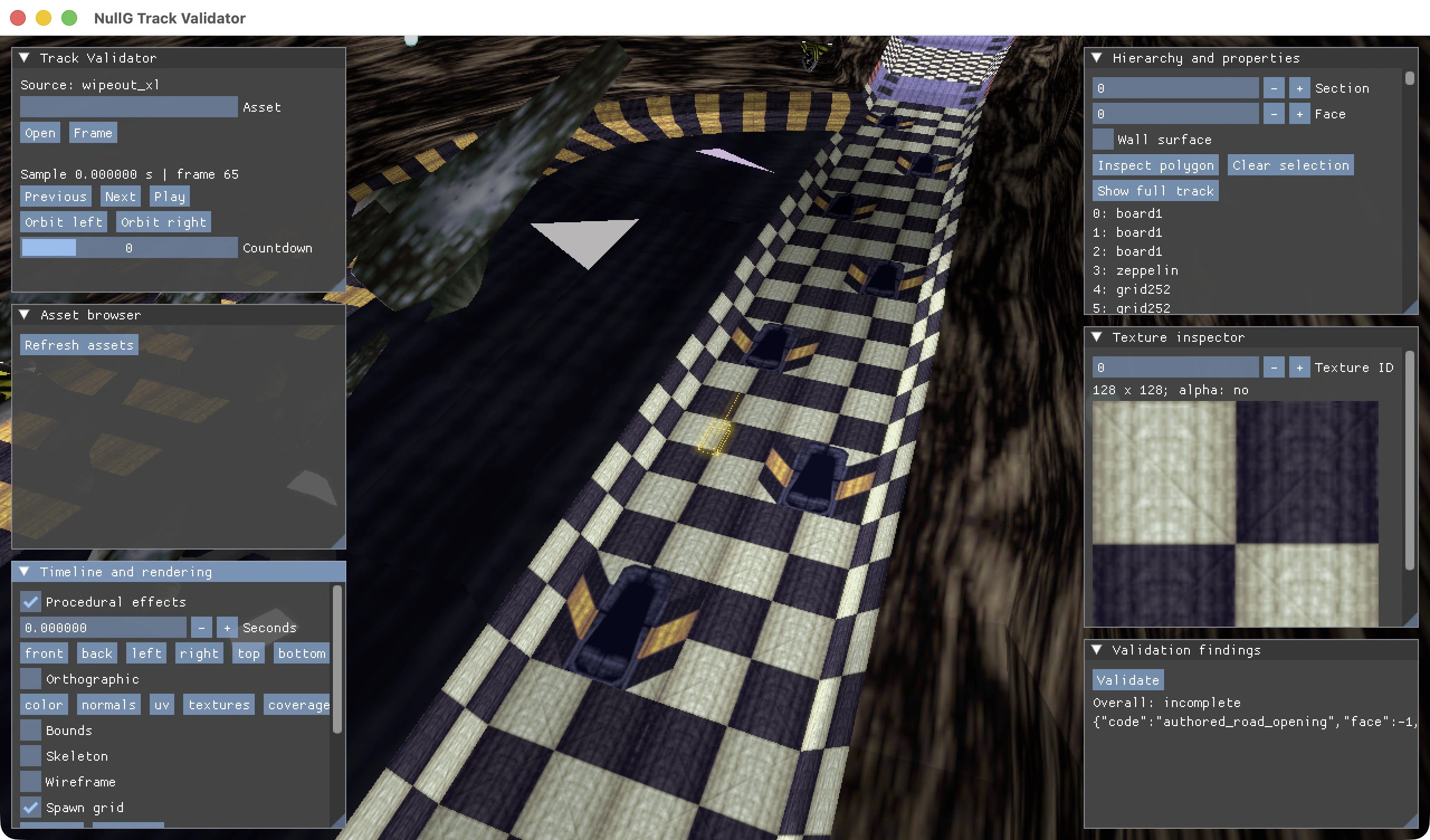The height and width of the screenshot is (840, 1430).
Task: Select the normals render mode
Action: point(108,705)
